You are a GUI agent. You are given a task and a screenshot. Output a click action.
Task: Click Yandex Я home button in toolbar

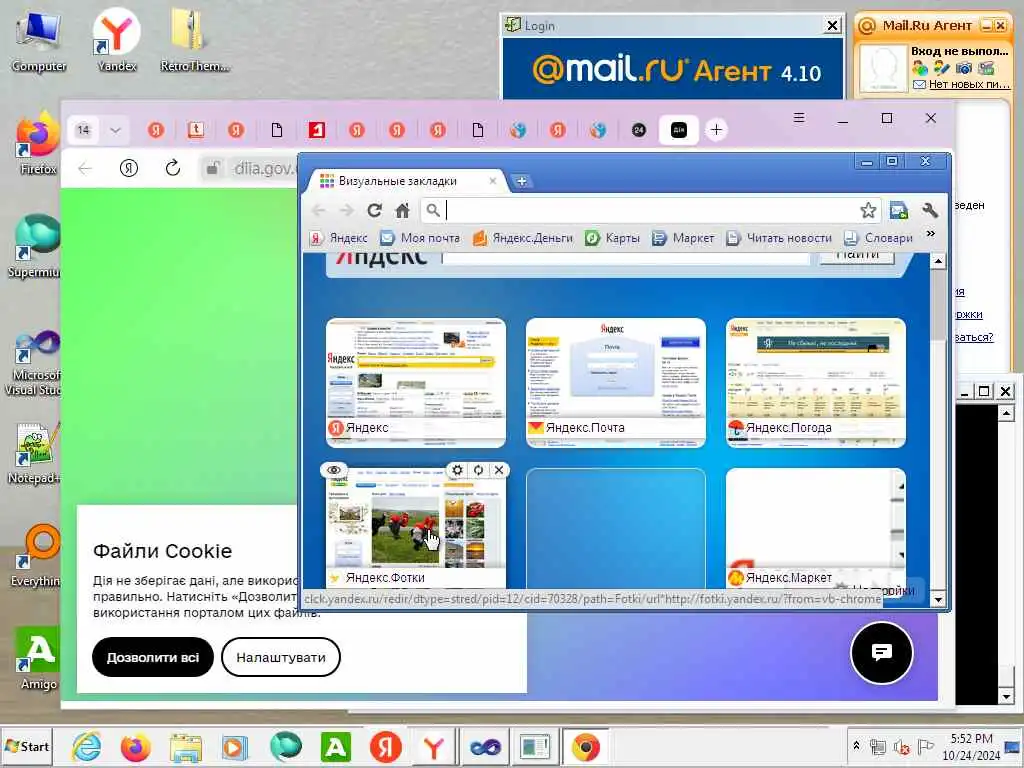[x=129, y=168]
